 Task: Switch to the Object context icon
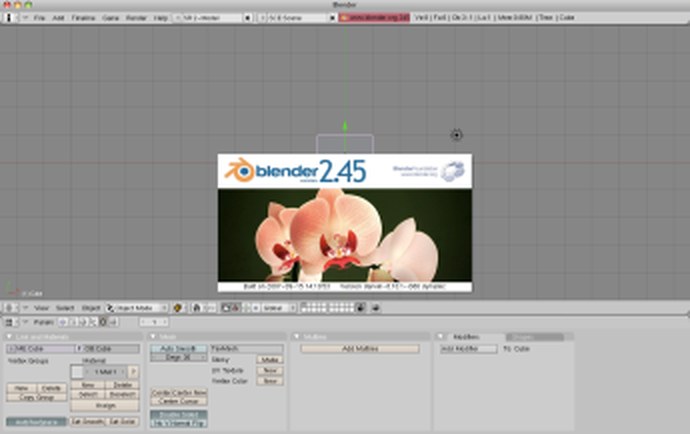[x=93, y=323]
